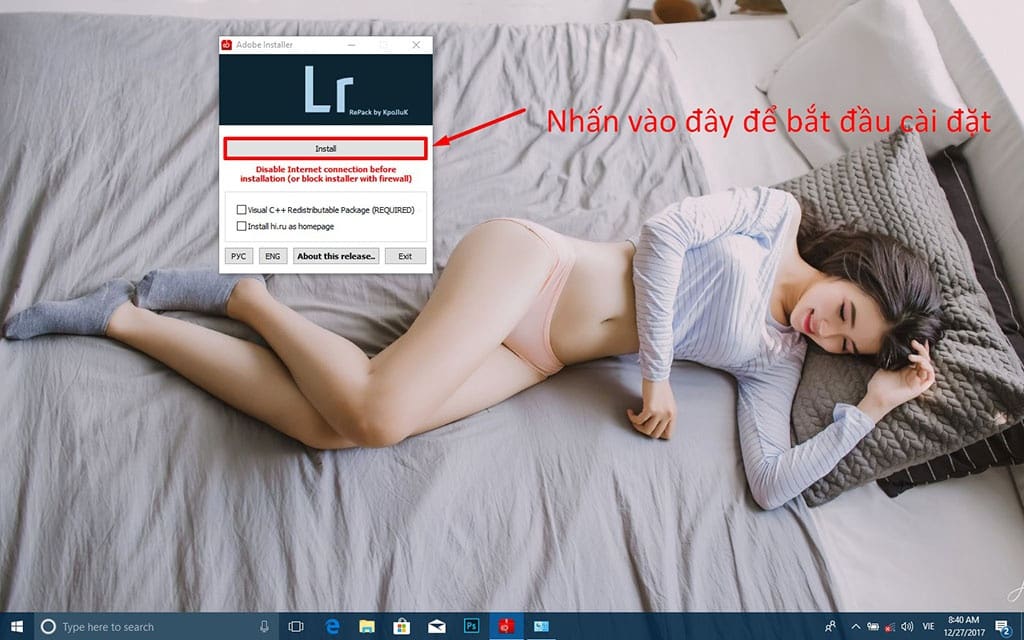
Task: Open File Explorer from taskbar
Action: pyautogui.click(x=367, y=626)
